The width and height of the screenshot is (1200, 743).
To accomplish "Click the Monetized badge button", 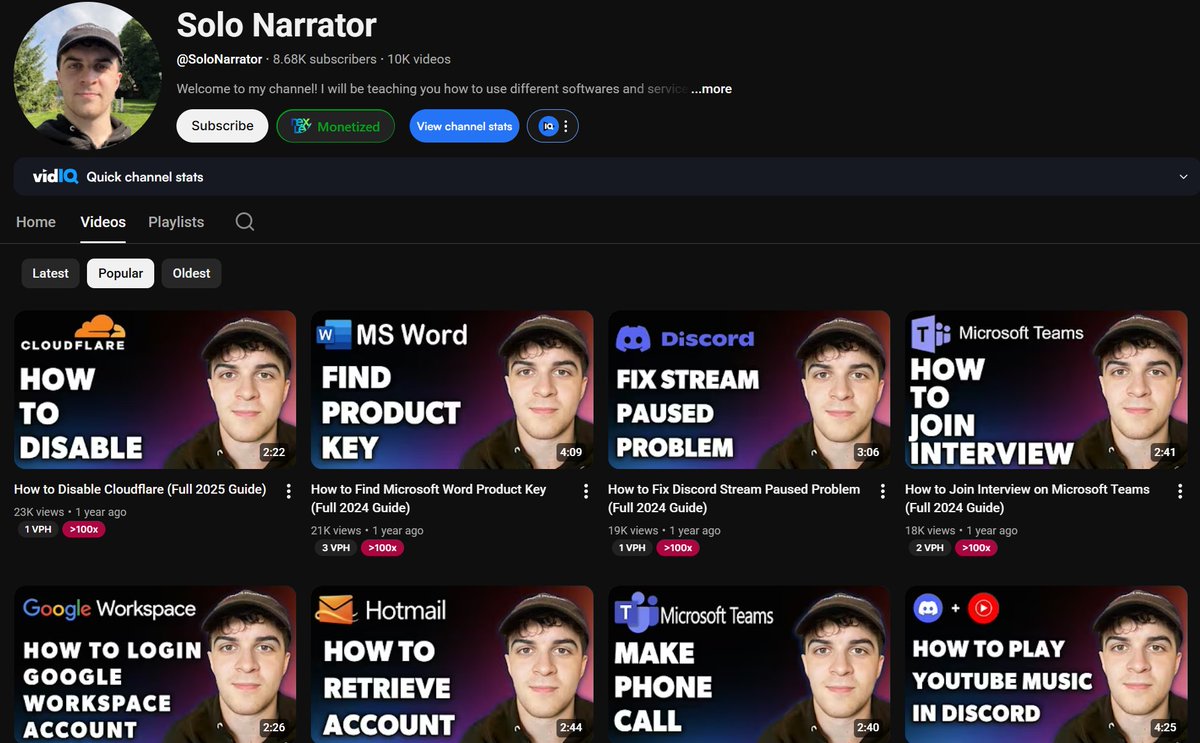I will coord(335,126).
